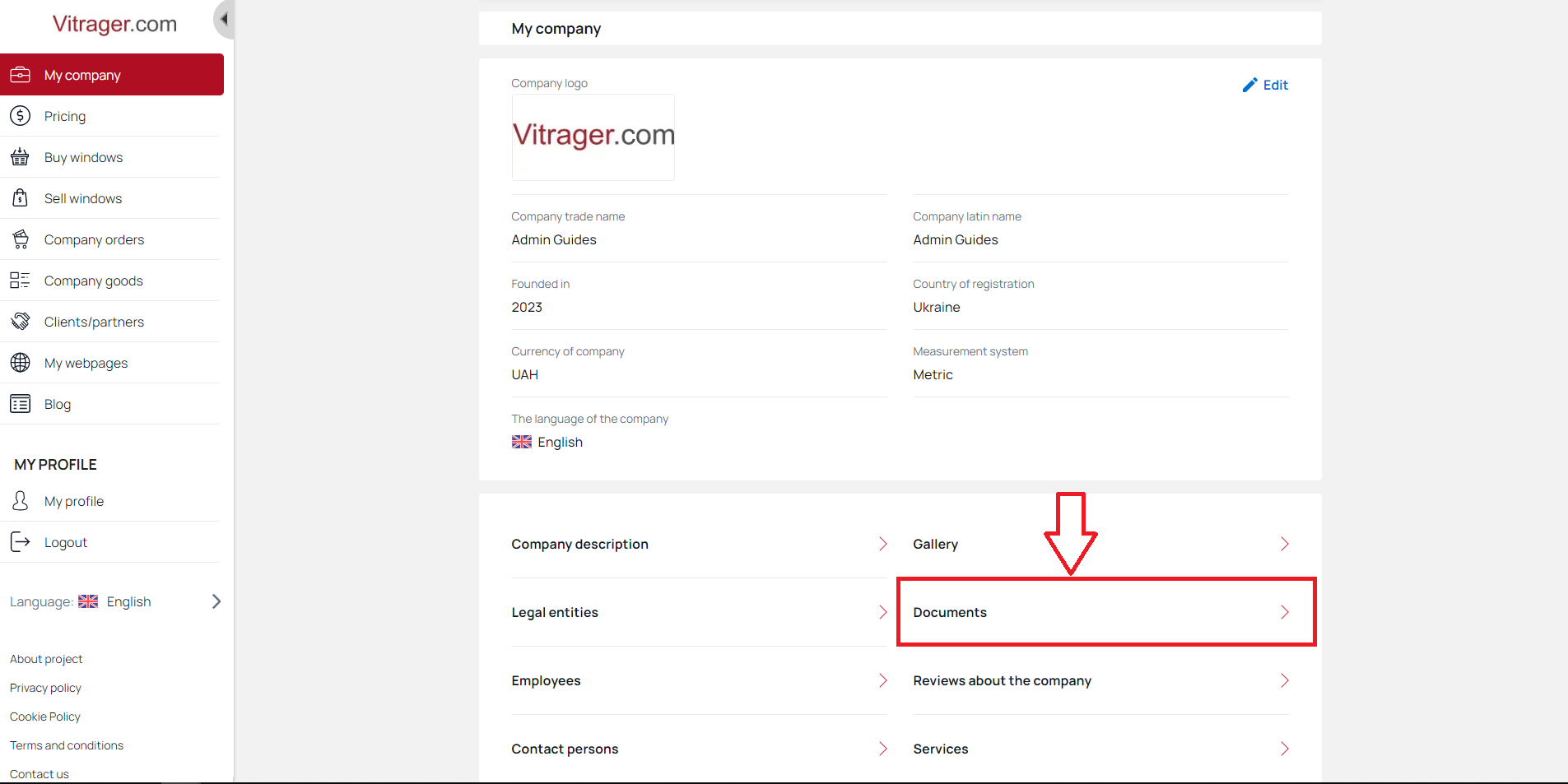The height and width of the screenshot is (784, 1568).
Task: Expand the Documents row chevron
Action: [x=1285, y=612]
